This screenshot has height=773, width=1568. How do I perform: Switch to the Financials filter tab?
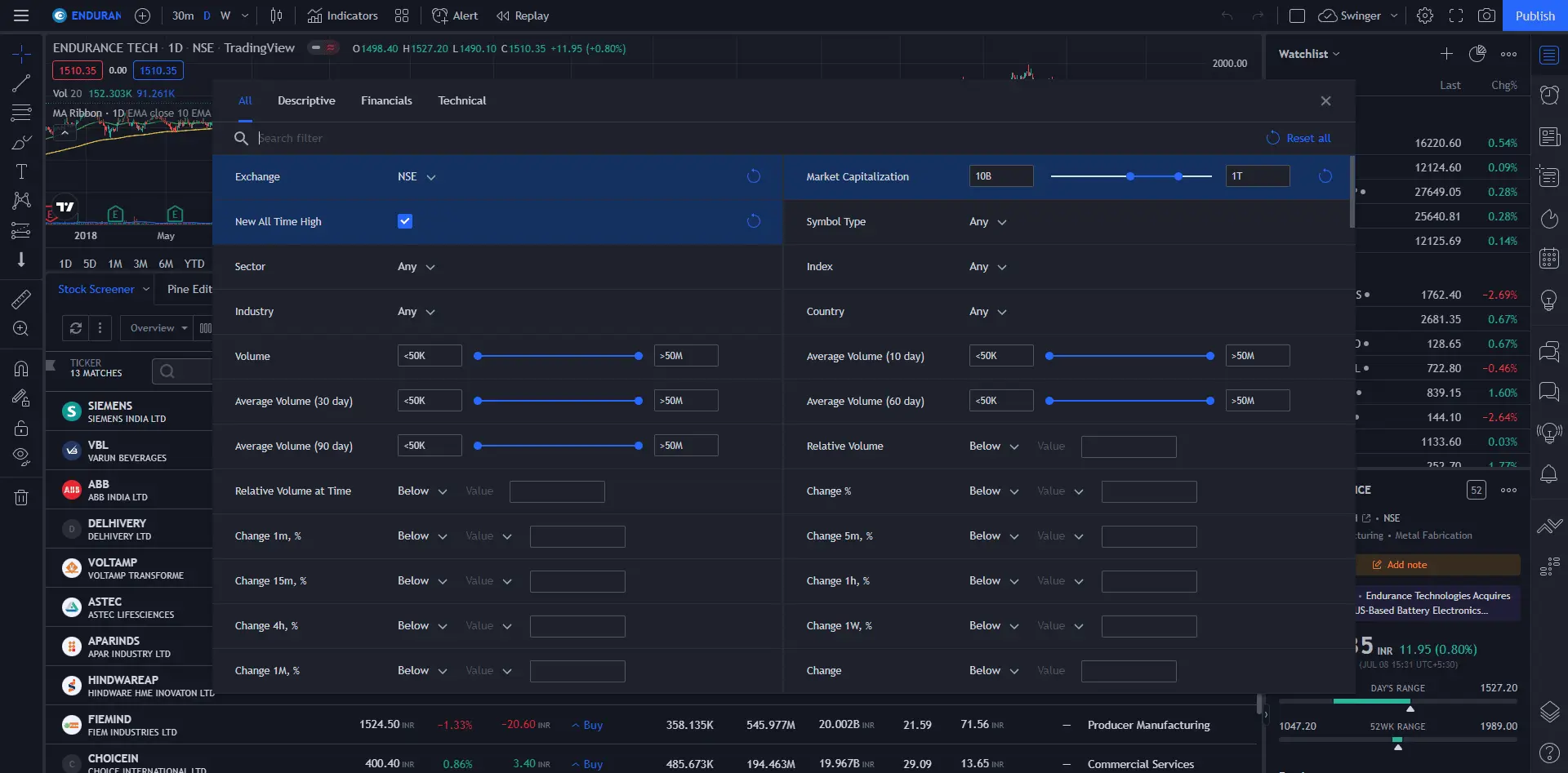[x=386, y=100]
